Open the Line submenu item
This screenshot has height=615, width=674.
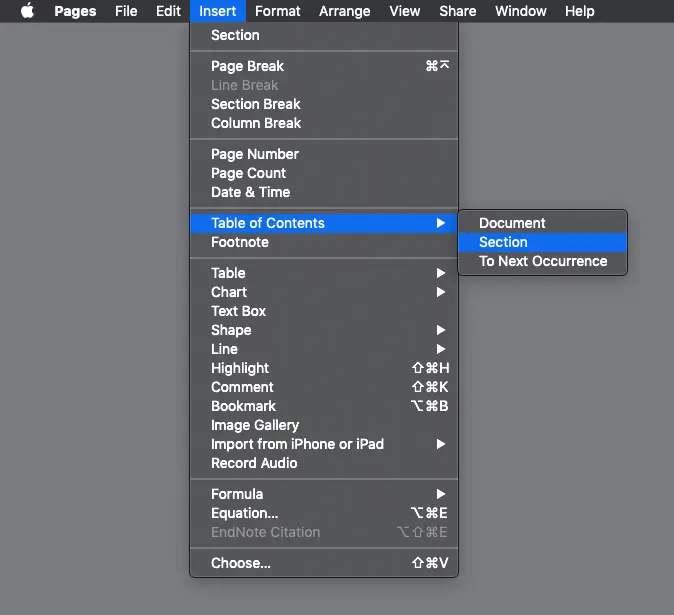pos(324,349)
